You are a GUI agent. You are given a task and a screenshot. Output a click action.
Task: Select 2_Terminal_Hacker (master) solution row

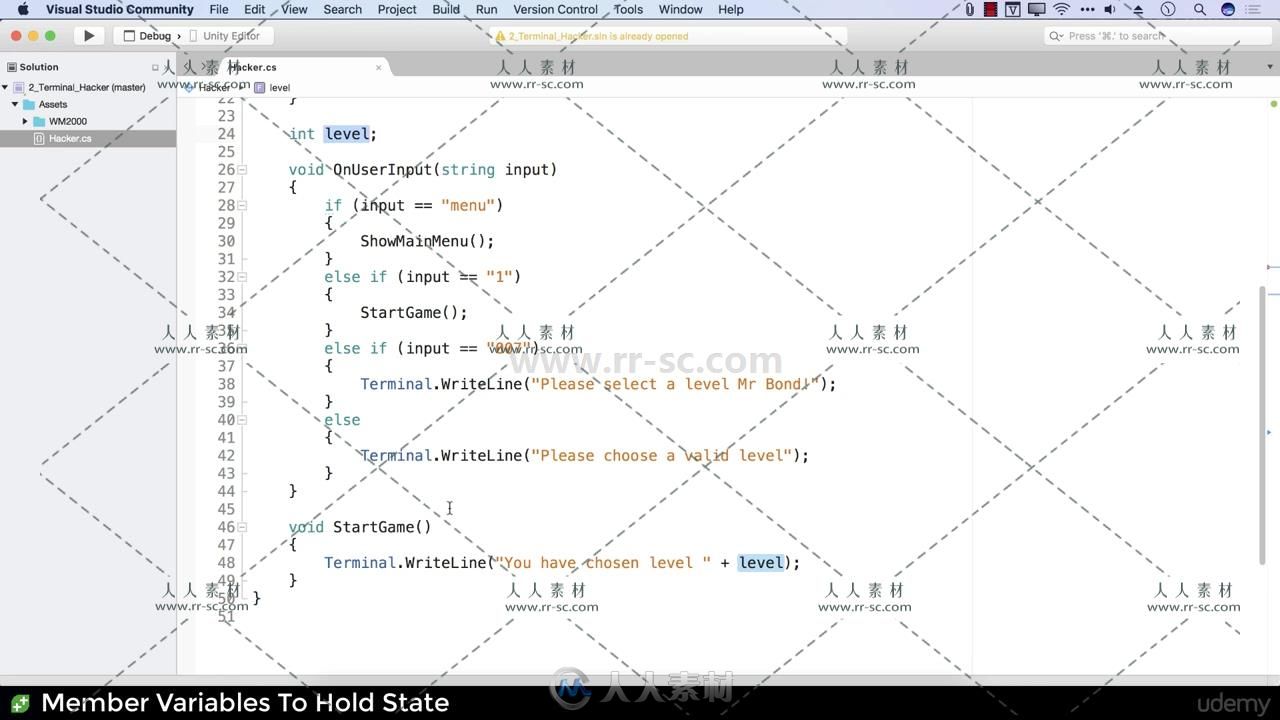pos(87,87)
